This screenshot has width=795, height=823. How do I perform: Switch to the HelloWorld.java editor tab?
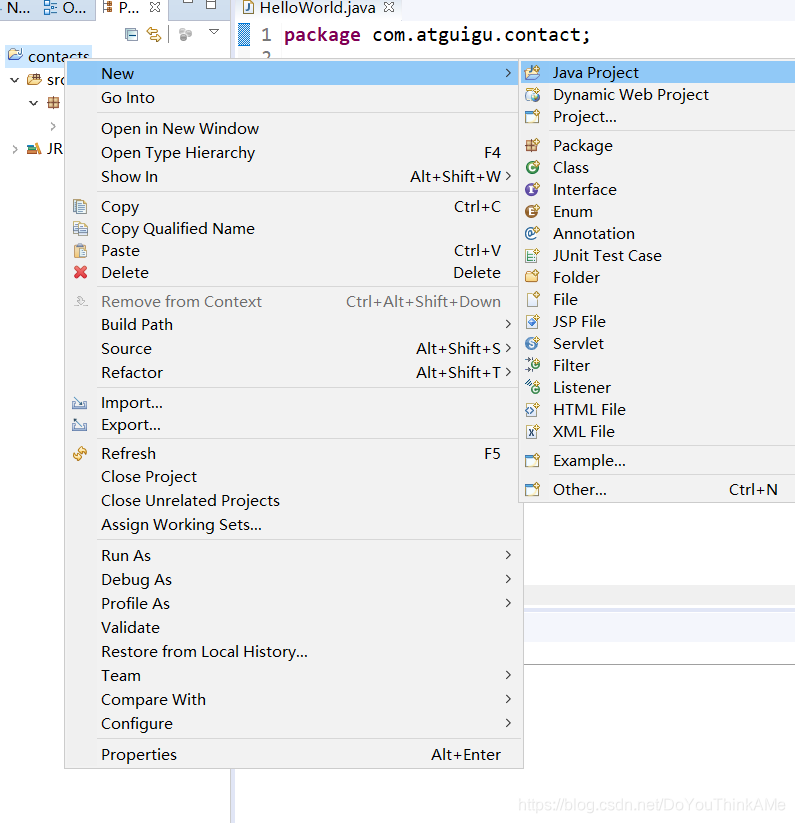coord(317,8)
